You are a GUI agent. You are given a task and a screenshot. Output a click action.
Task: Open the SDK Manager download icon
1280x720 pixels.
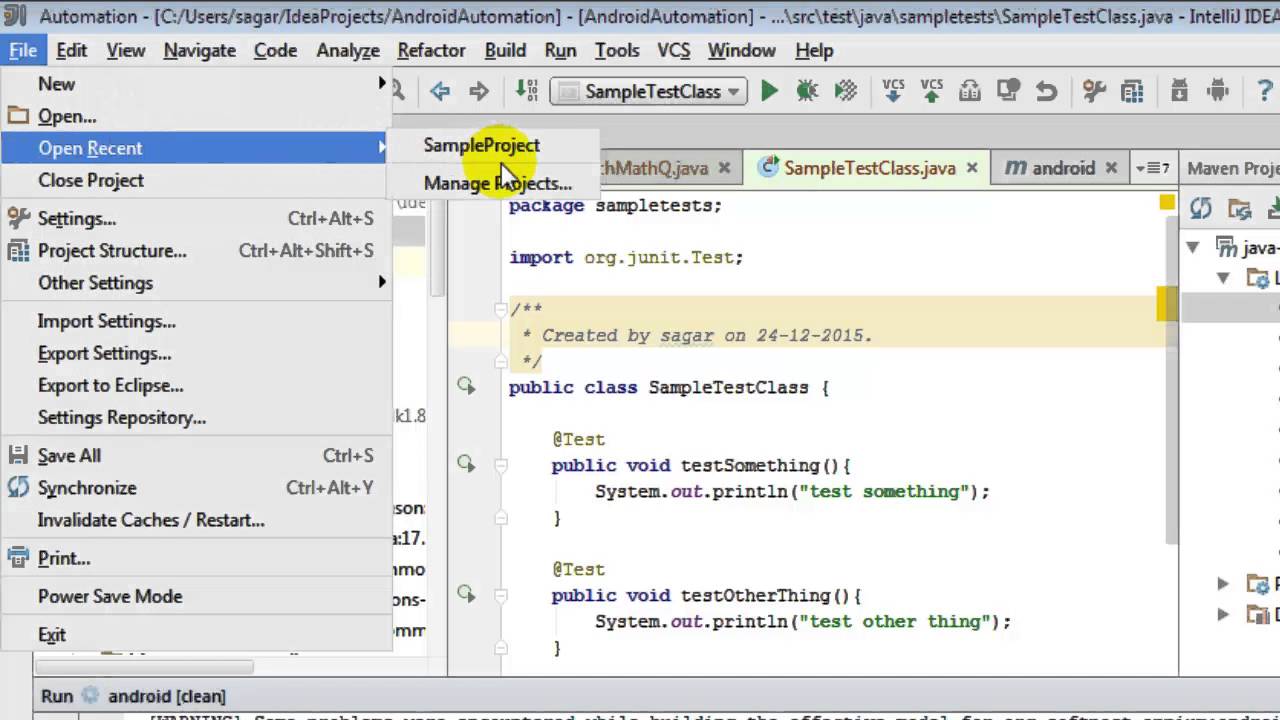point(1179,91)
